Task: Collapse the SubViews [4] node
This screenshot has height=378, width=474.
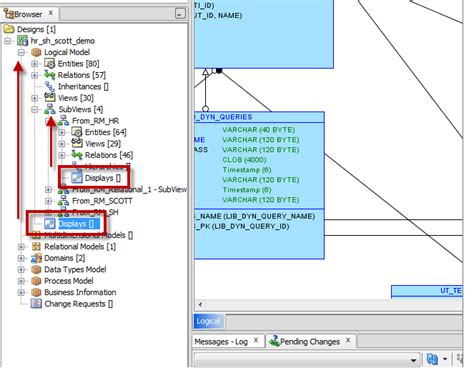Action: [35, 109]
